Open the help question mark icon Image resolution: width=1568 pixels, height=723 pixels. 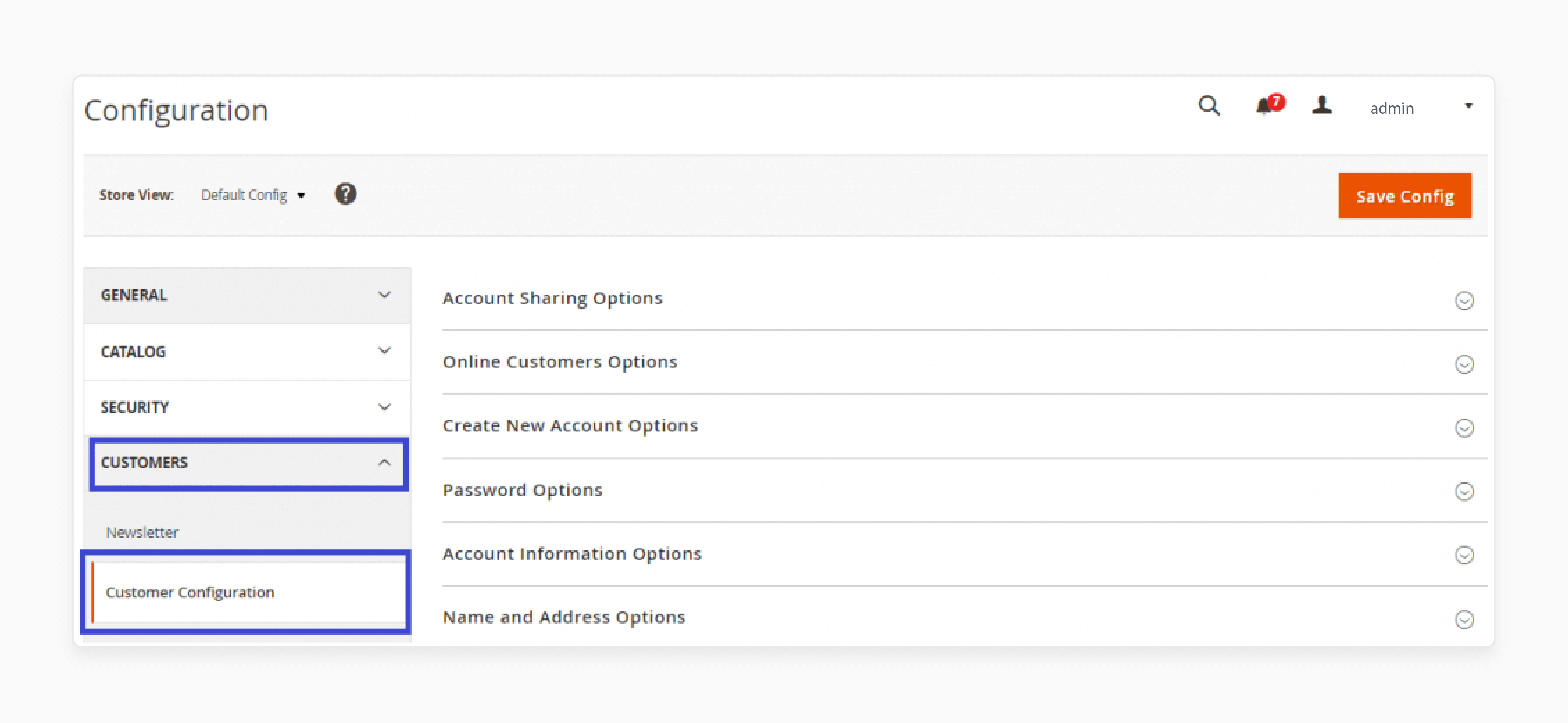345,194
